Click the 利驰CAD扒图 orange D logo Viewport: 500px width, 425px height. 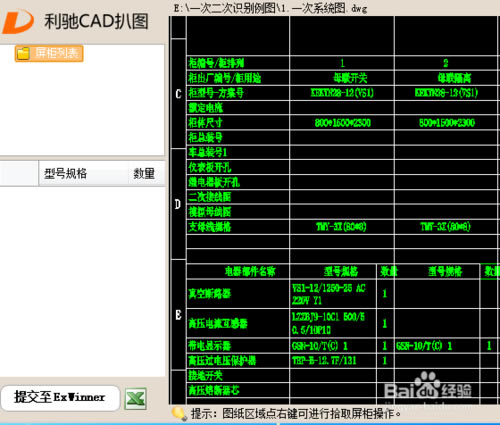click(17, 21)
